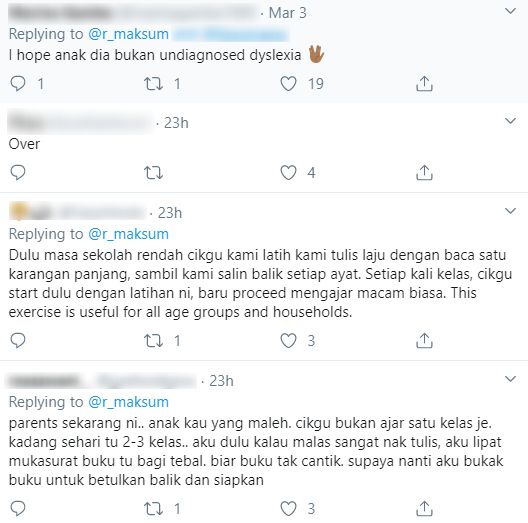This screenshot has width=528, height=523.
Task: Reply to the 'Over' tweet
Action: tap(18, 172)
